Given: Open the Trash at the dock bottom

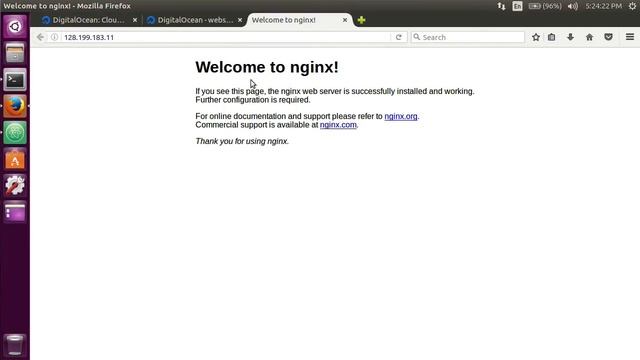Looking at the screenshot, I should pyautogui.click(x=15, y=345).
